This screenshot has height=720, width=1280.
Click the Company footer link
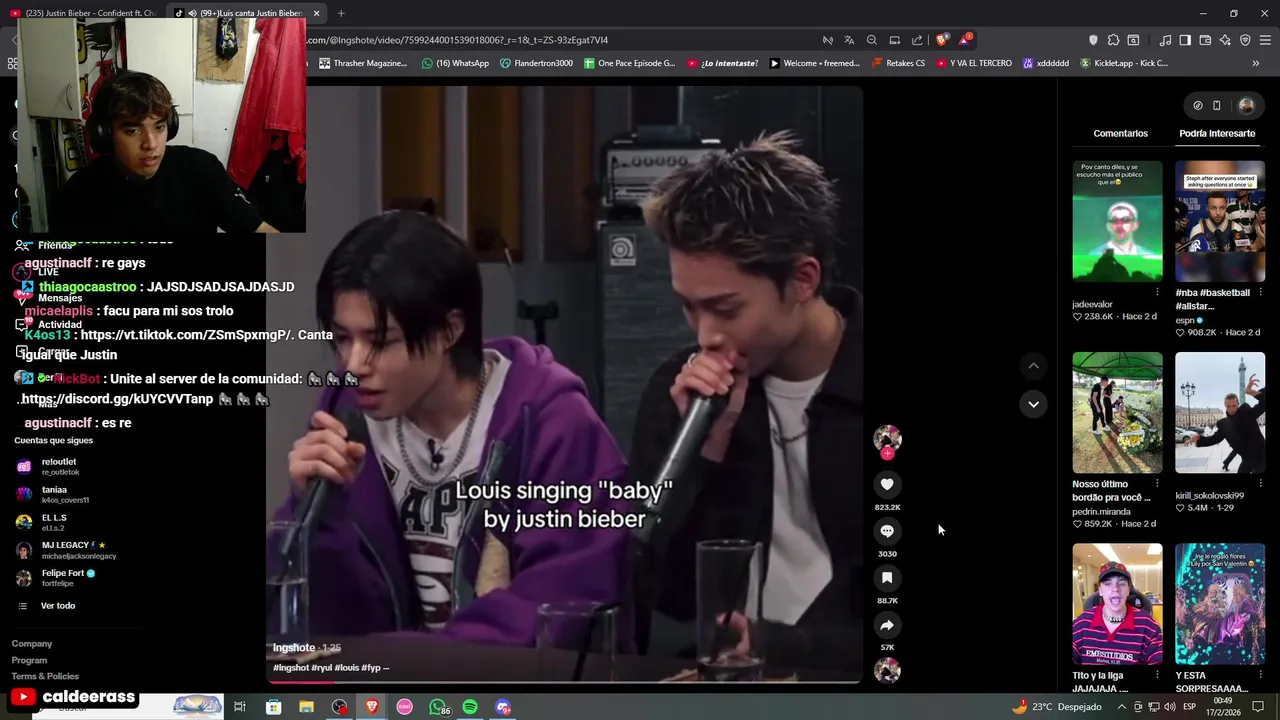pyautogui.click(x=32, y=644)
